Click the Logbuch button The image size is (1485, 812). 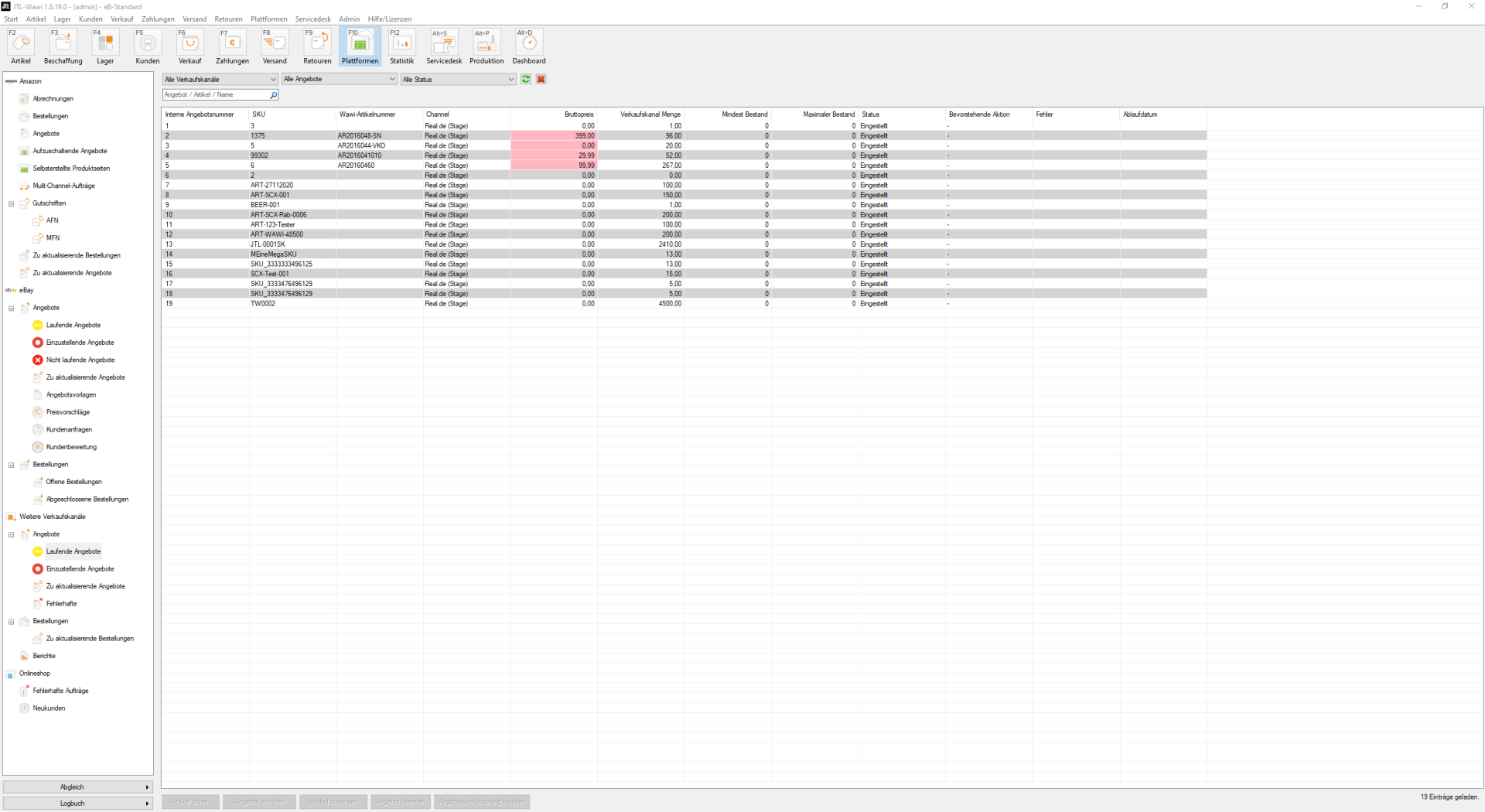77,803
